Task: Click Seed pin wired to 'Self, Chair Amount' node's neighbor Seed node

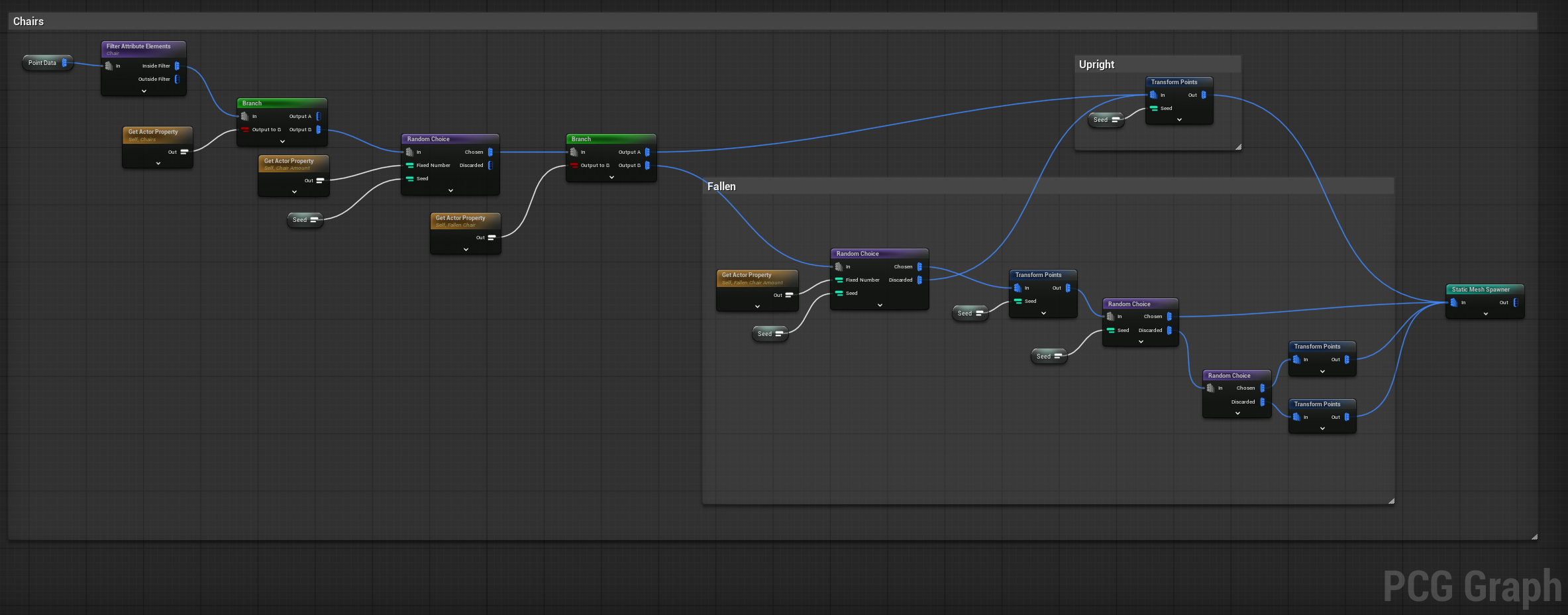Action: (x=314, y=220)
